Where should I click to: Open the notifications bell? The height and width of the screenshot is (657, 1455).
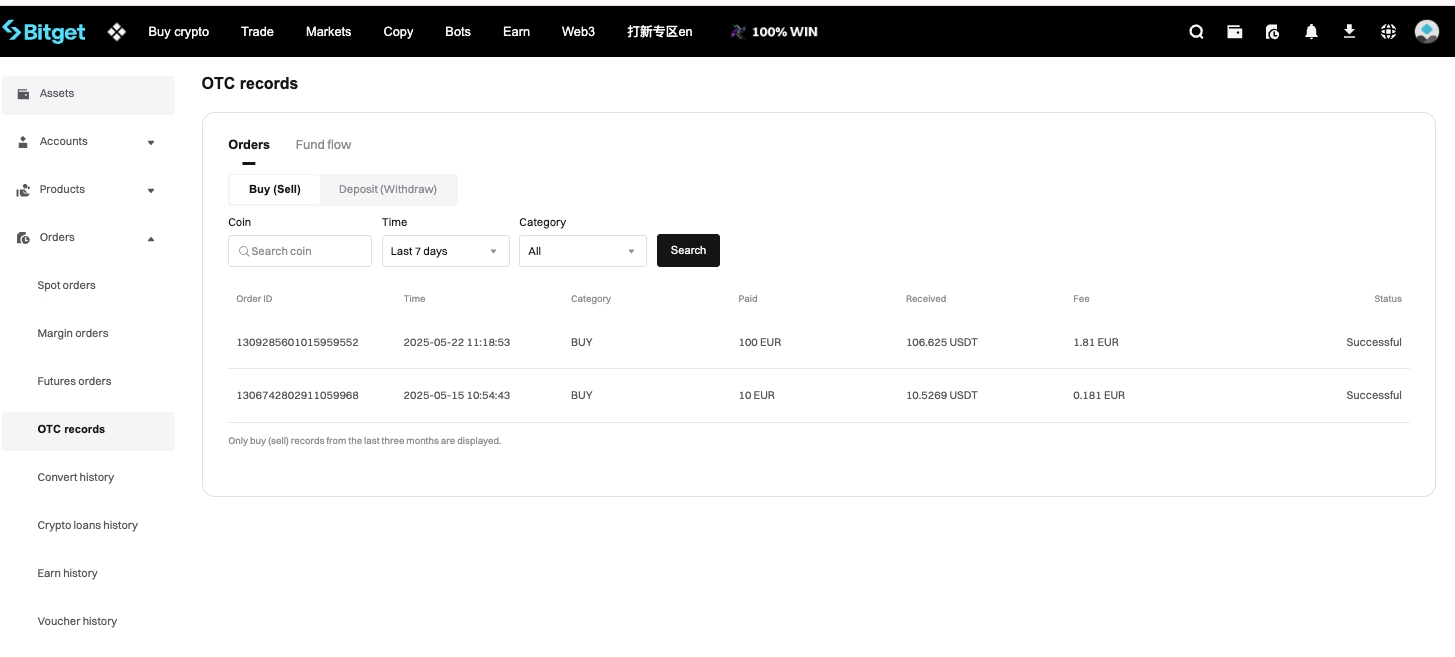[x=1311, y=32]
